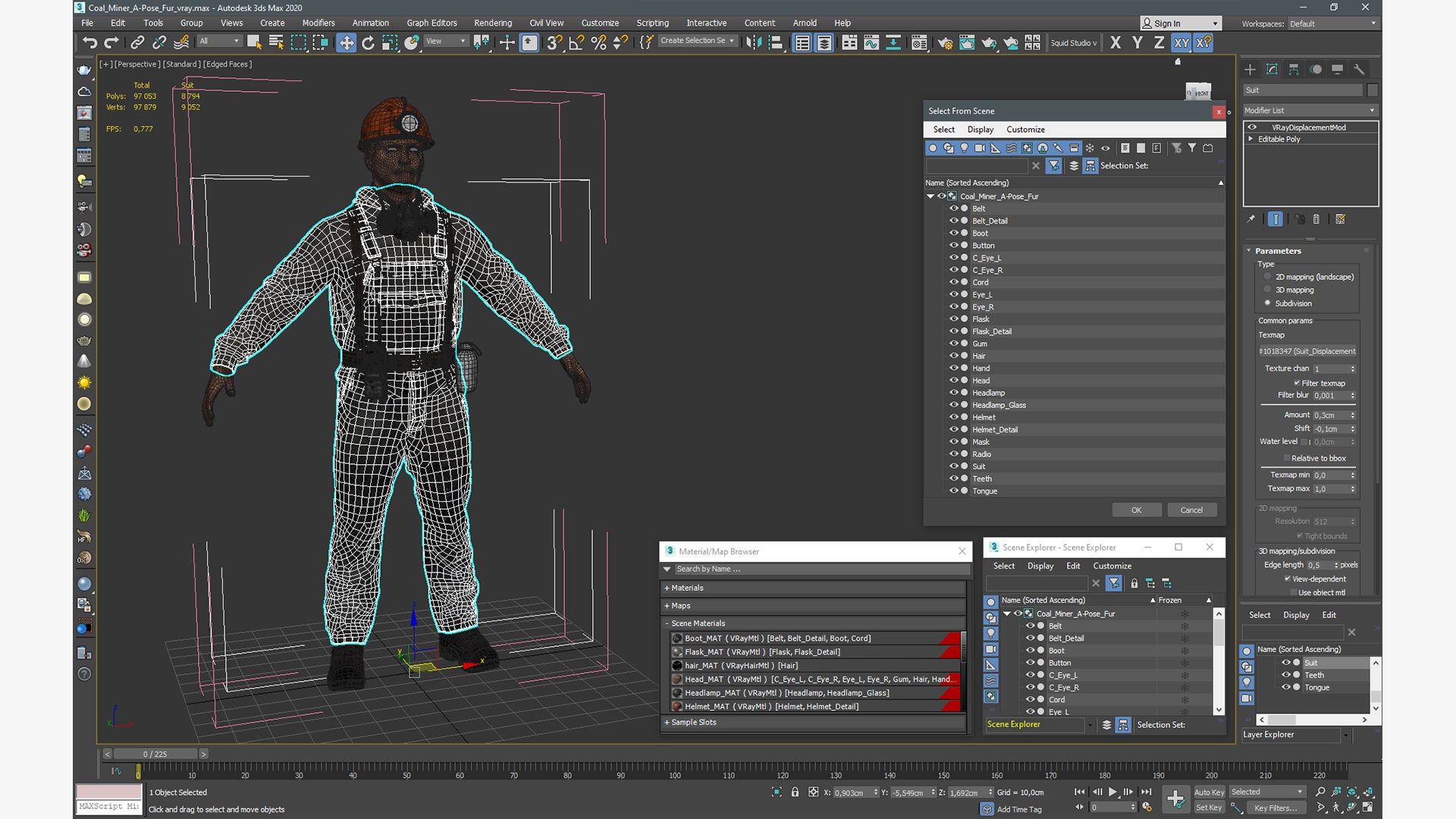Click the Sign In button
1456x819 pixels.
tap(1180, 24)
